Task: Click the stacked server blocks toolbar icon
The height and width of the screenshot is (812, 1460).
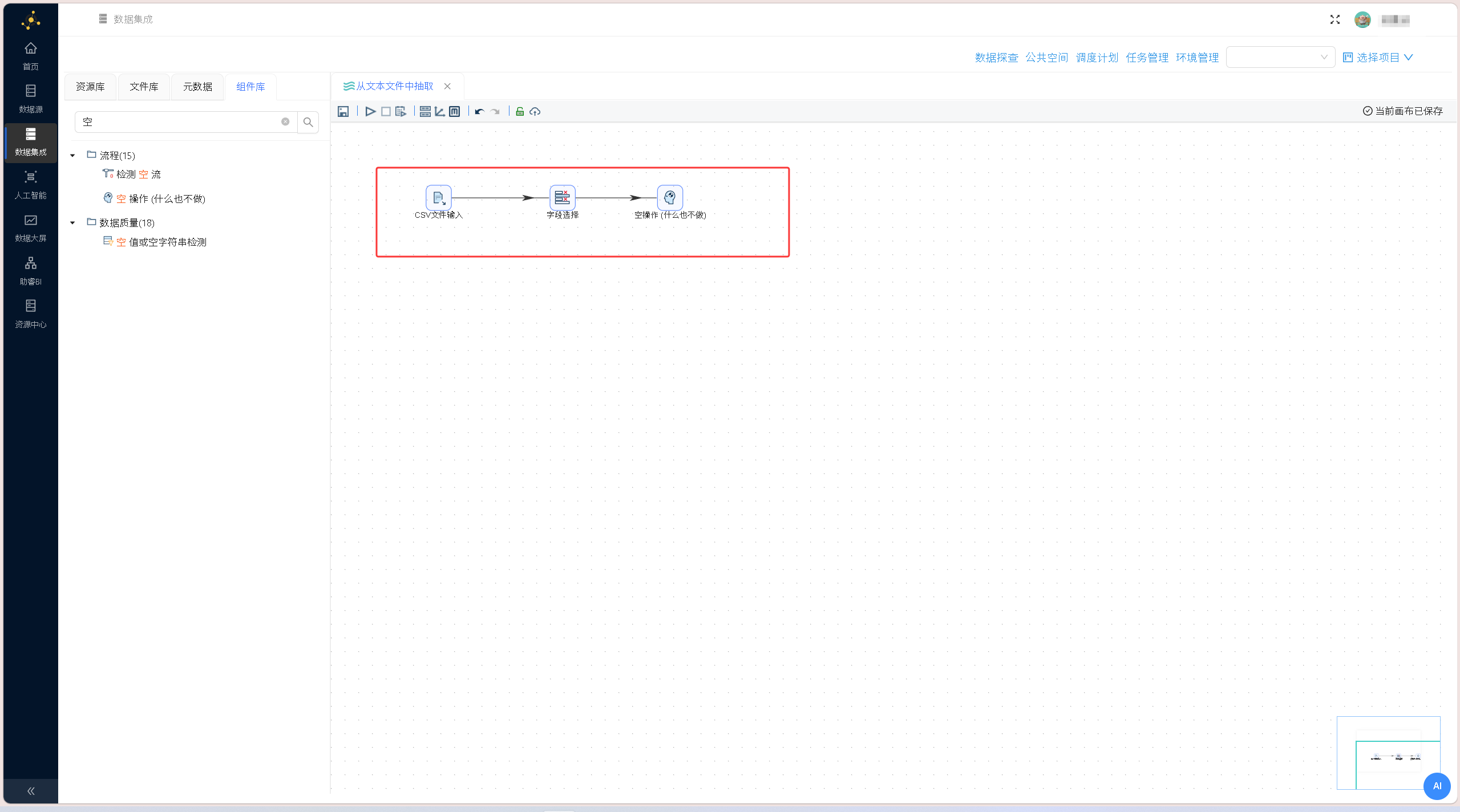Action: point(425,112)
